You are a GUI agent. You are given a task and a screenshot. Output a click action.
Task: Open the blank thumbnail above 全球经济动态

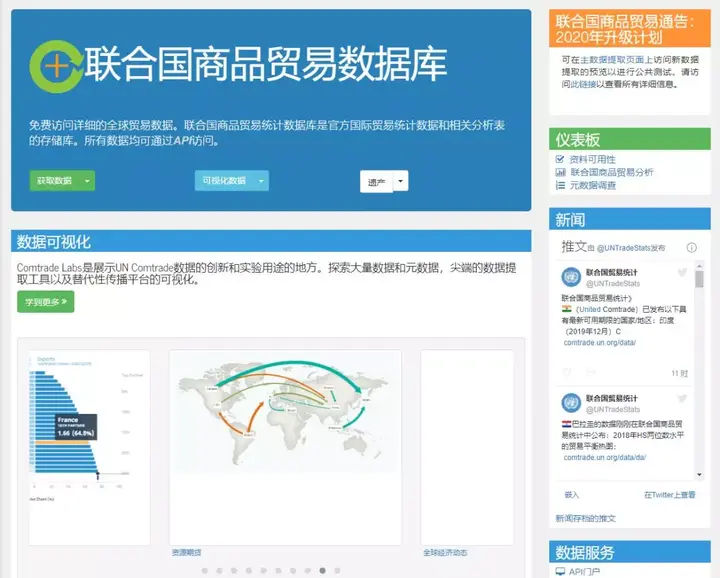coord(467,448)
